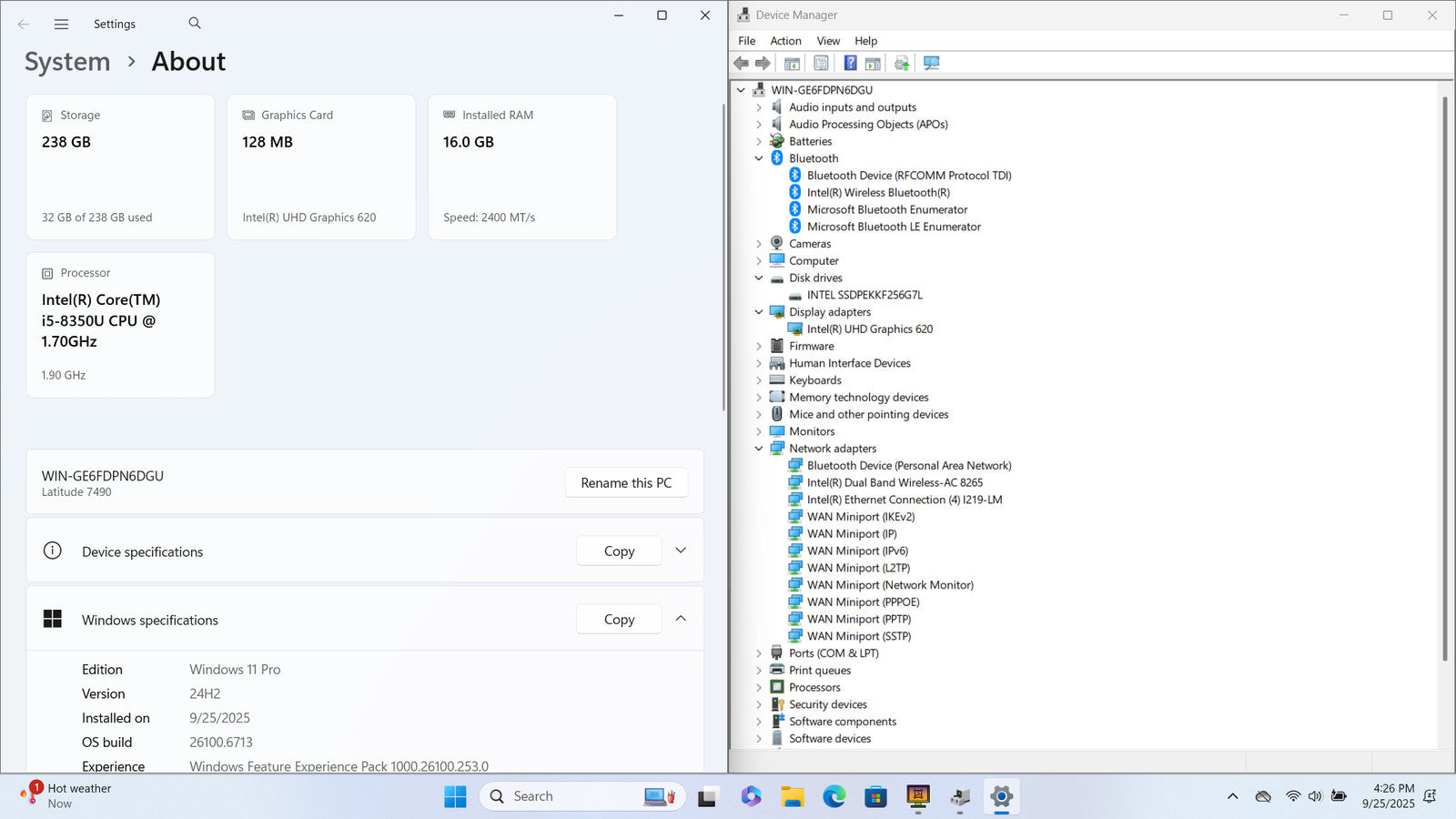This screenshot has width=1456, height=819.
Task: Collapse the Network adapters category
Action: click(x=759, y=449)
